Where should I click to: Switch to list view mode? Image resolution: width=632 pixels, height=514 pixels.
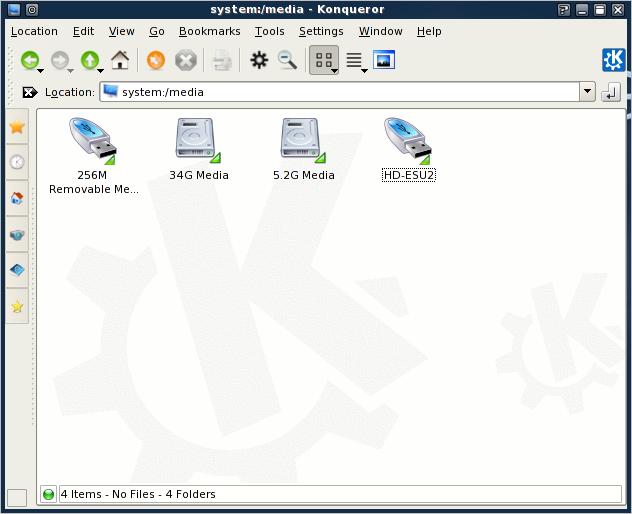[354, 60]
